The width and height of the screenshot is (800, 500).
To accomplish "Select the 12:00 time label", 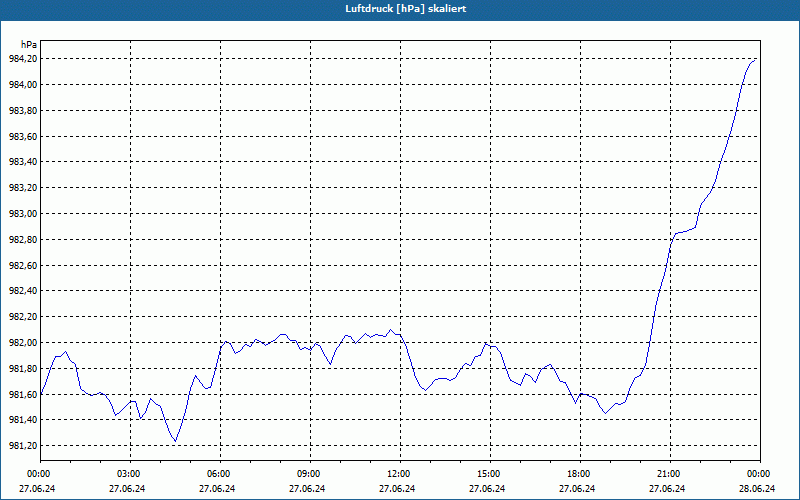I will pyautogui.click(x=400, y=474).
